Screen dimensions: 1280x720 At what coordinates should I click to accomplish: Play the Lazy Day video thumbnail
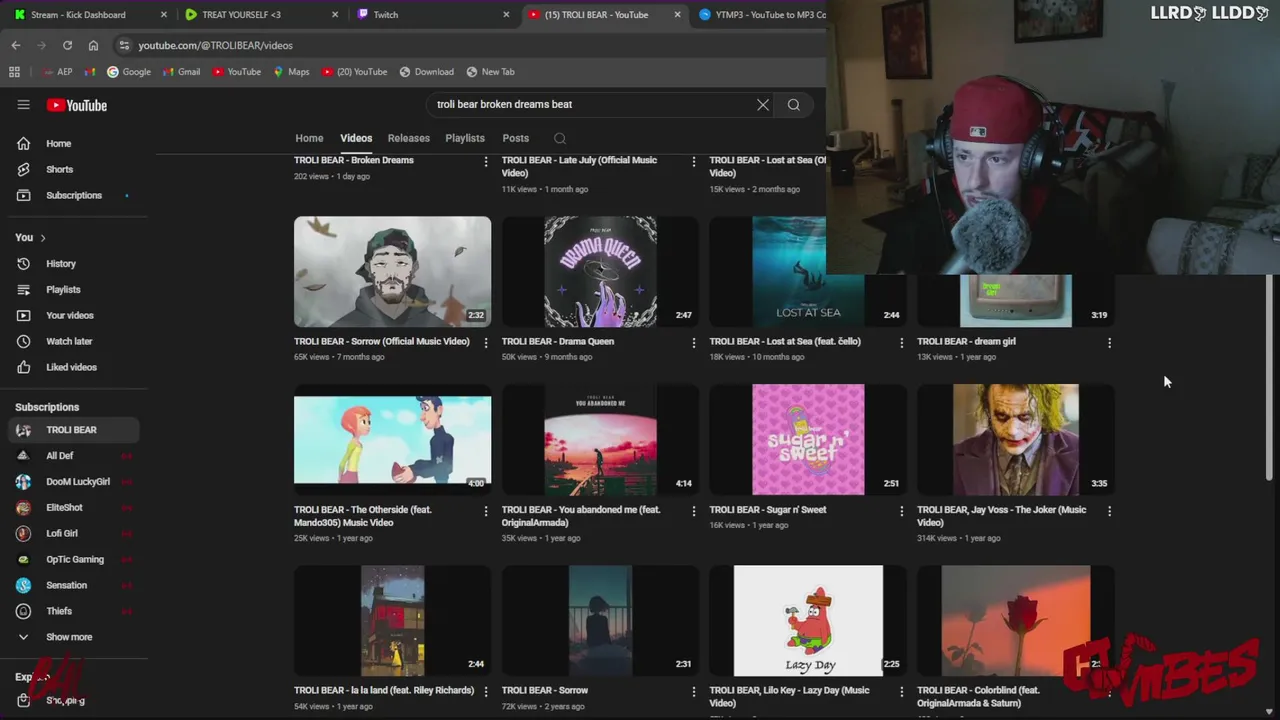pyautogui.click(x=808, y=620)
